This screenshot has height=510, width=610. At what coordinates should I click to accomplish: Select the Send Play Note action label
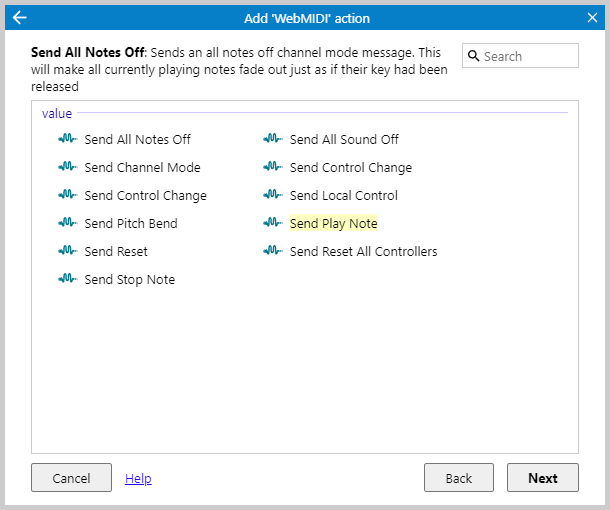coord(333,224)
